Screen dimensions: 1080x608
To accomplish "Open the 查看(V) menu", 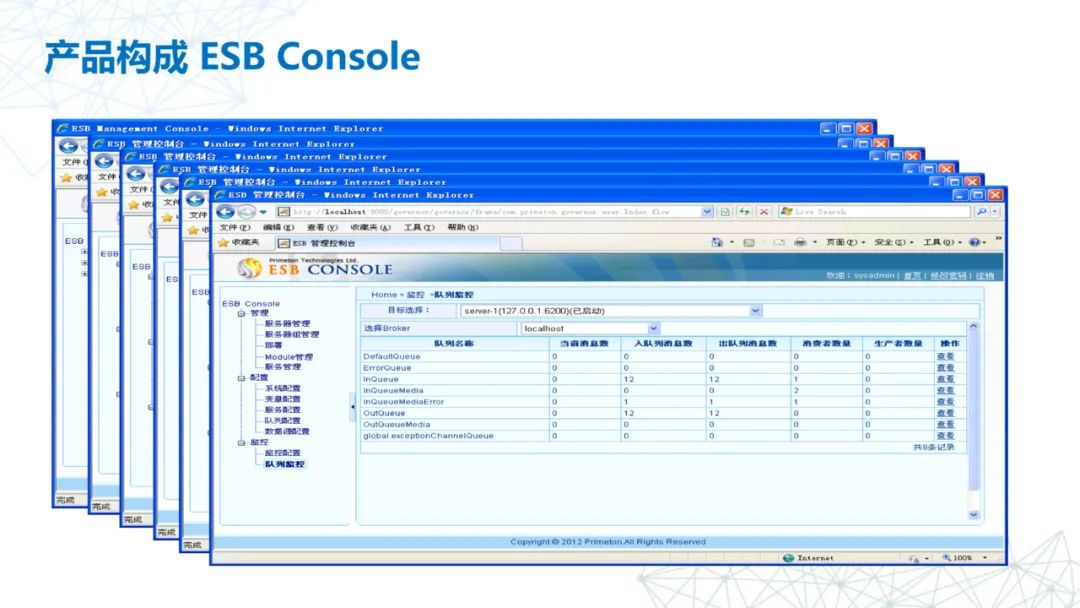I will (x=322, y=227).
